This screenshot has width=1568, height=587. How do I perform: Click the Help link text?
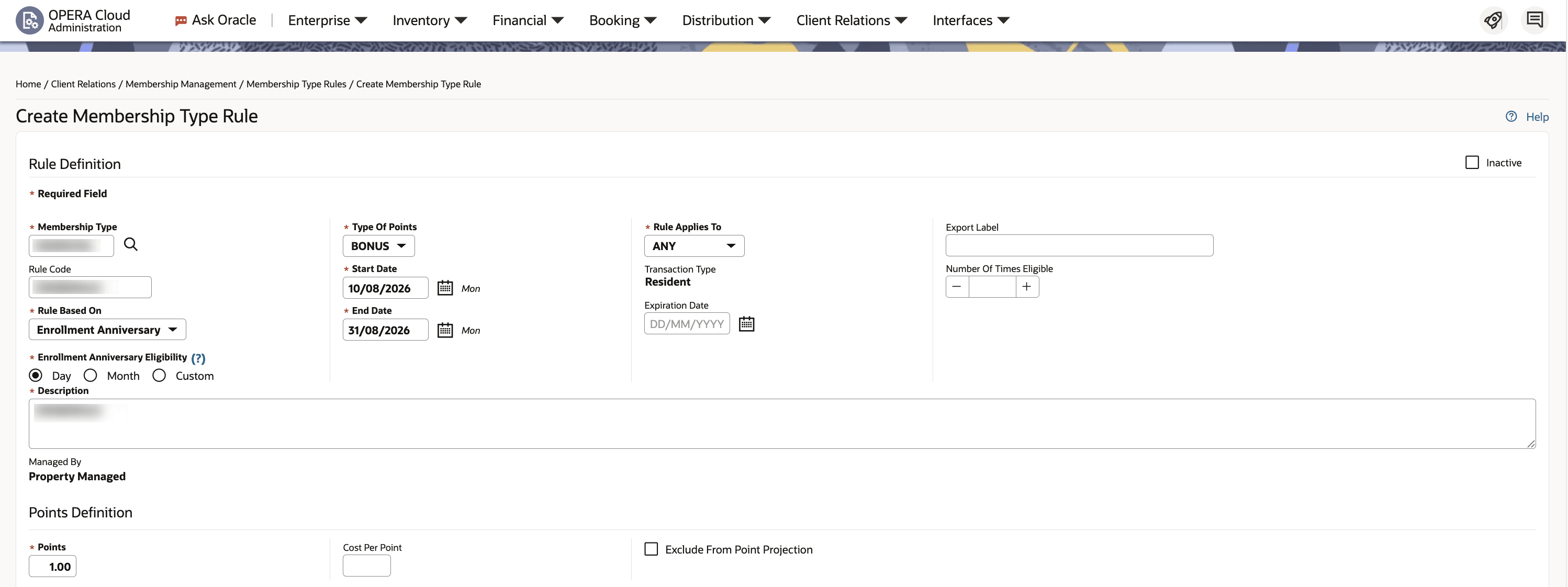(1537, 117)
